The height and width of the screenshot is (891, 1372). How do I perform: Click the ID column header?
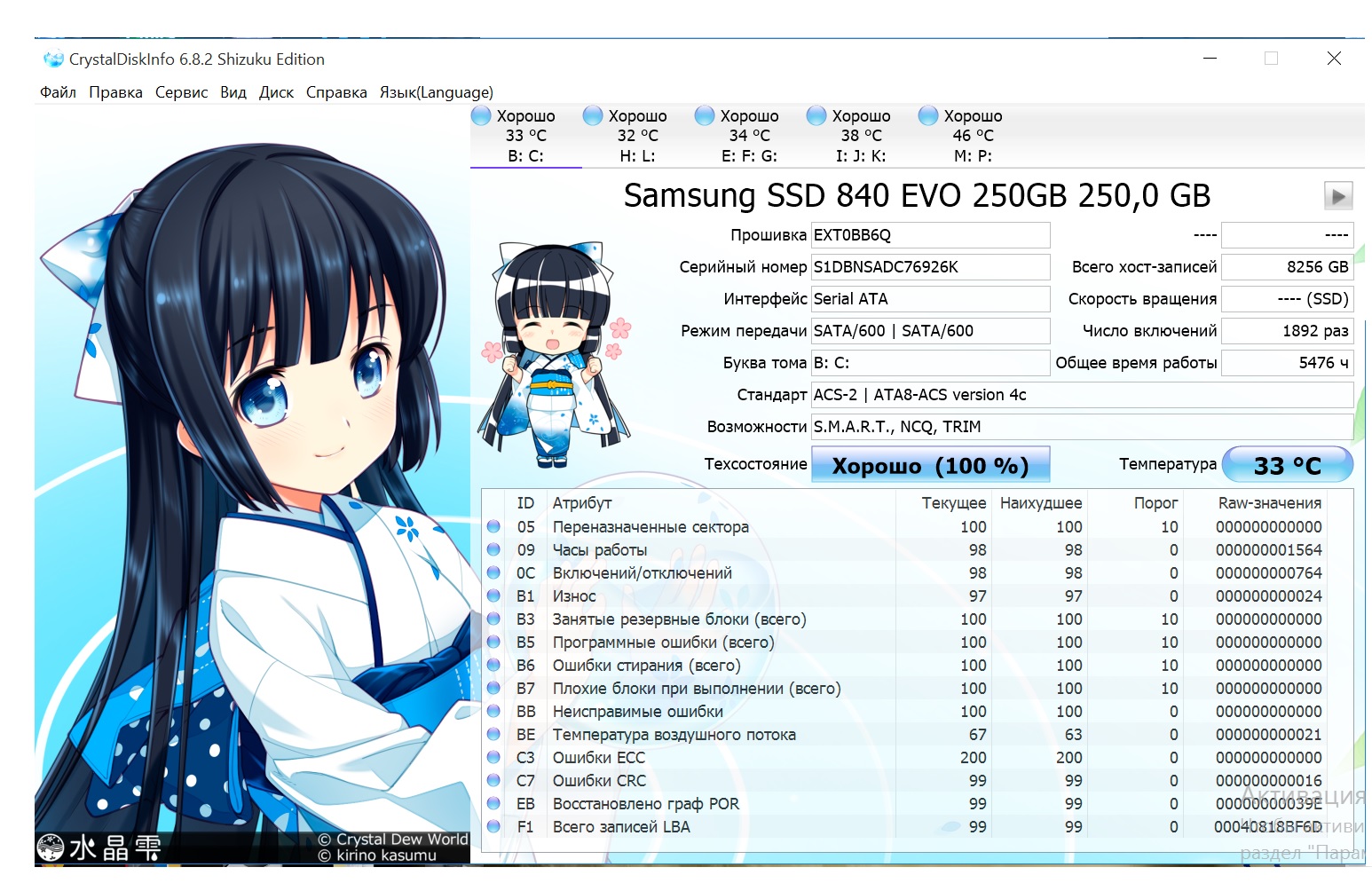(x=525, y=503)
